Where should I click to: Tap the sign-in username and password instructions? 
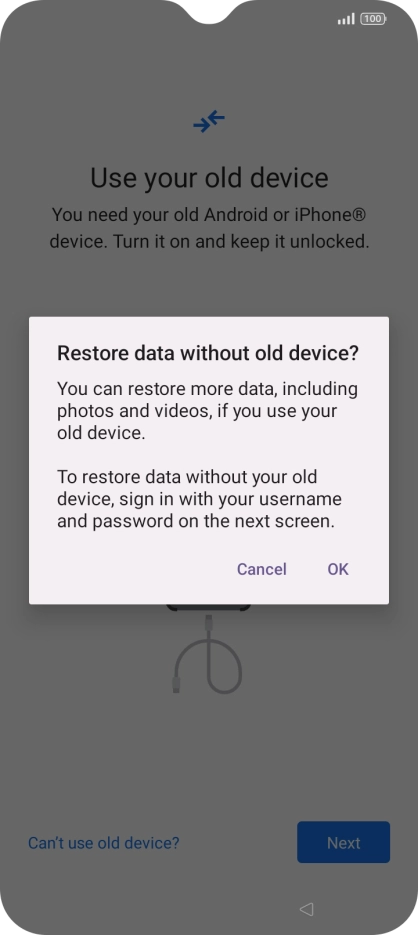(x=199, y=499)
